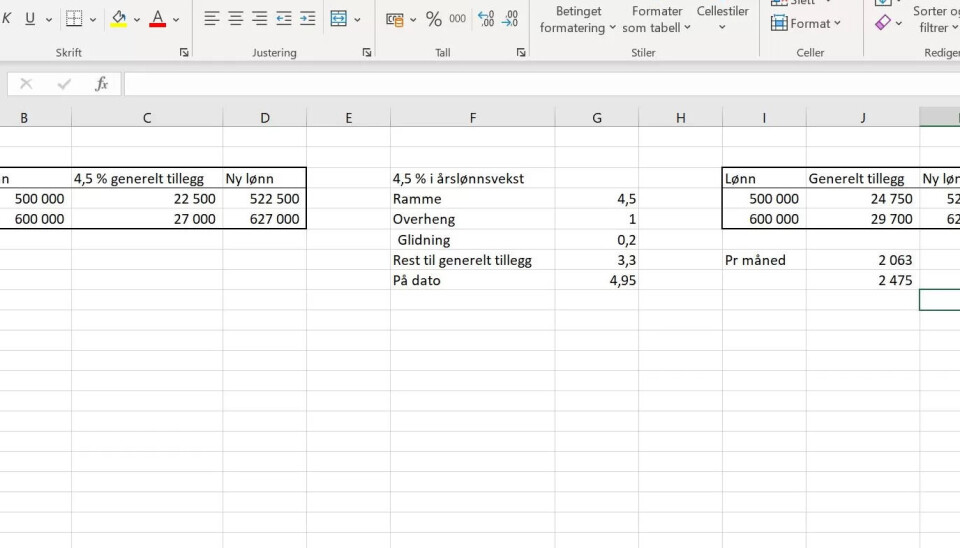The height and width of the screenshot is (548, 960).
Task: Align text to the left
Action: pos(211,19)
